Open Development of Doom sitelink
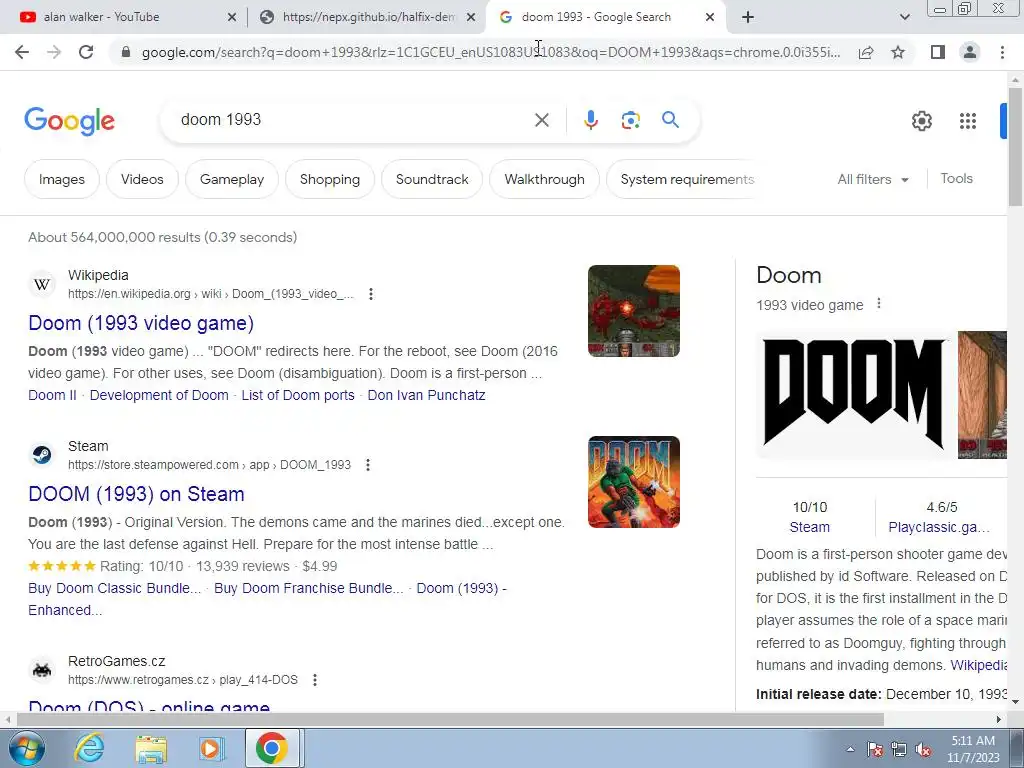 click(x=159, y=395)
